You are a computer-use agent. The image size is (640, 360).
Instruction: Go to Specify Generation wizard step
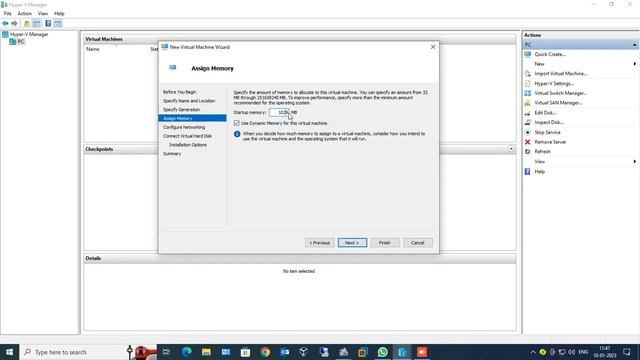tap(182, 110)
